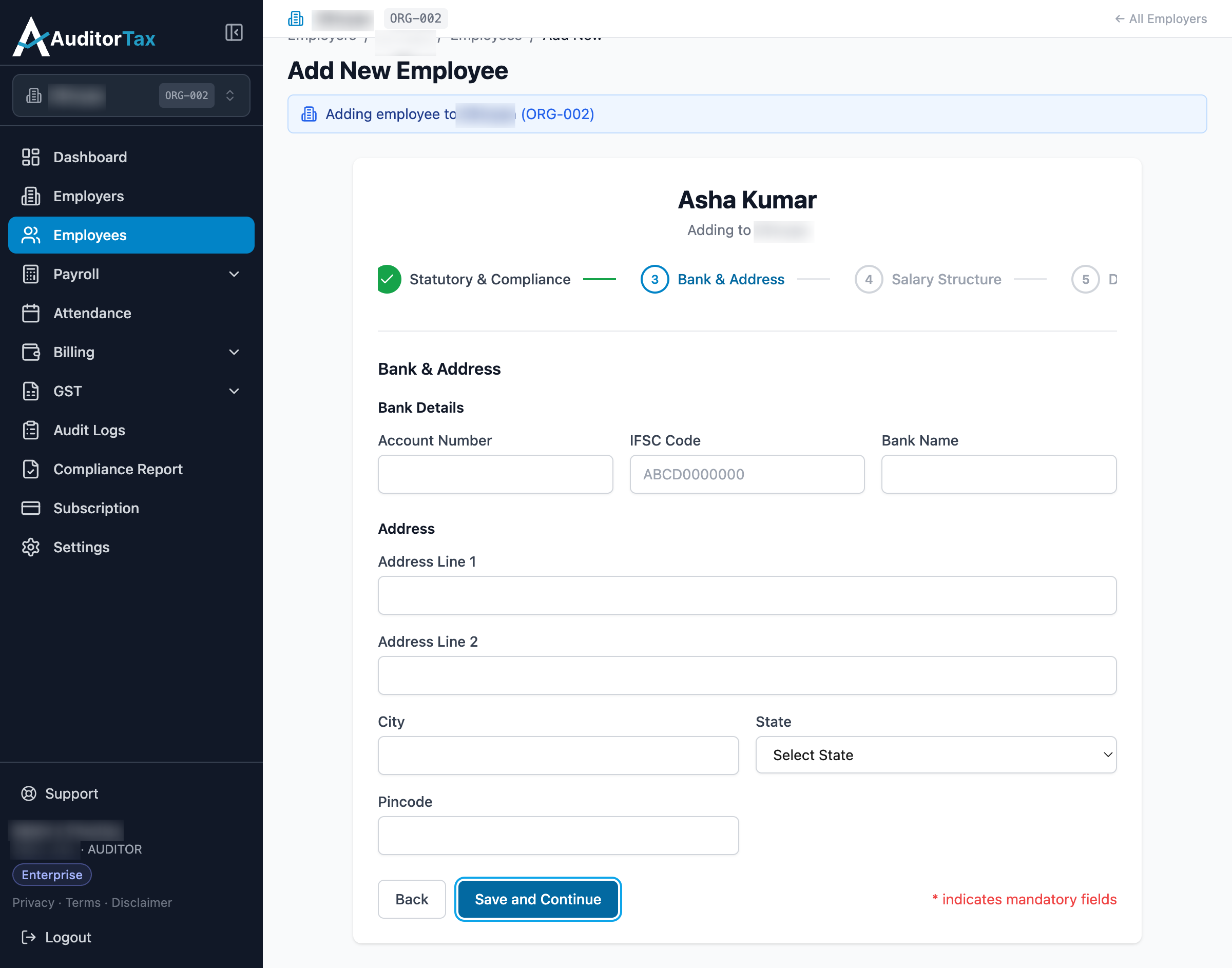Click the Billing wallet icon
The height and width of the screenshot is (968, 1232).
[31, 352]
